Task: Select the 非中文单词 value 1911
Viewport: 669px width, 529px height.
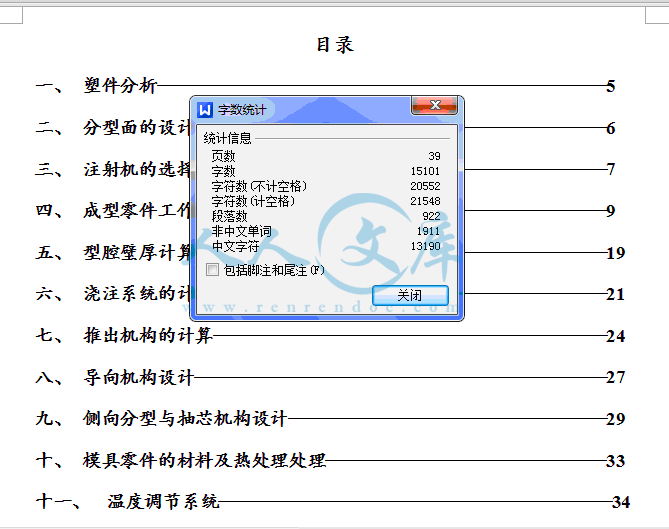Action: tap(428, 231)
